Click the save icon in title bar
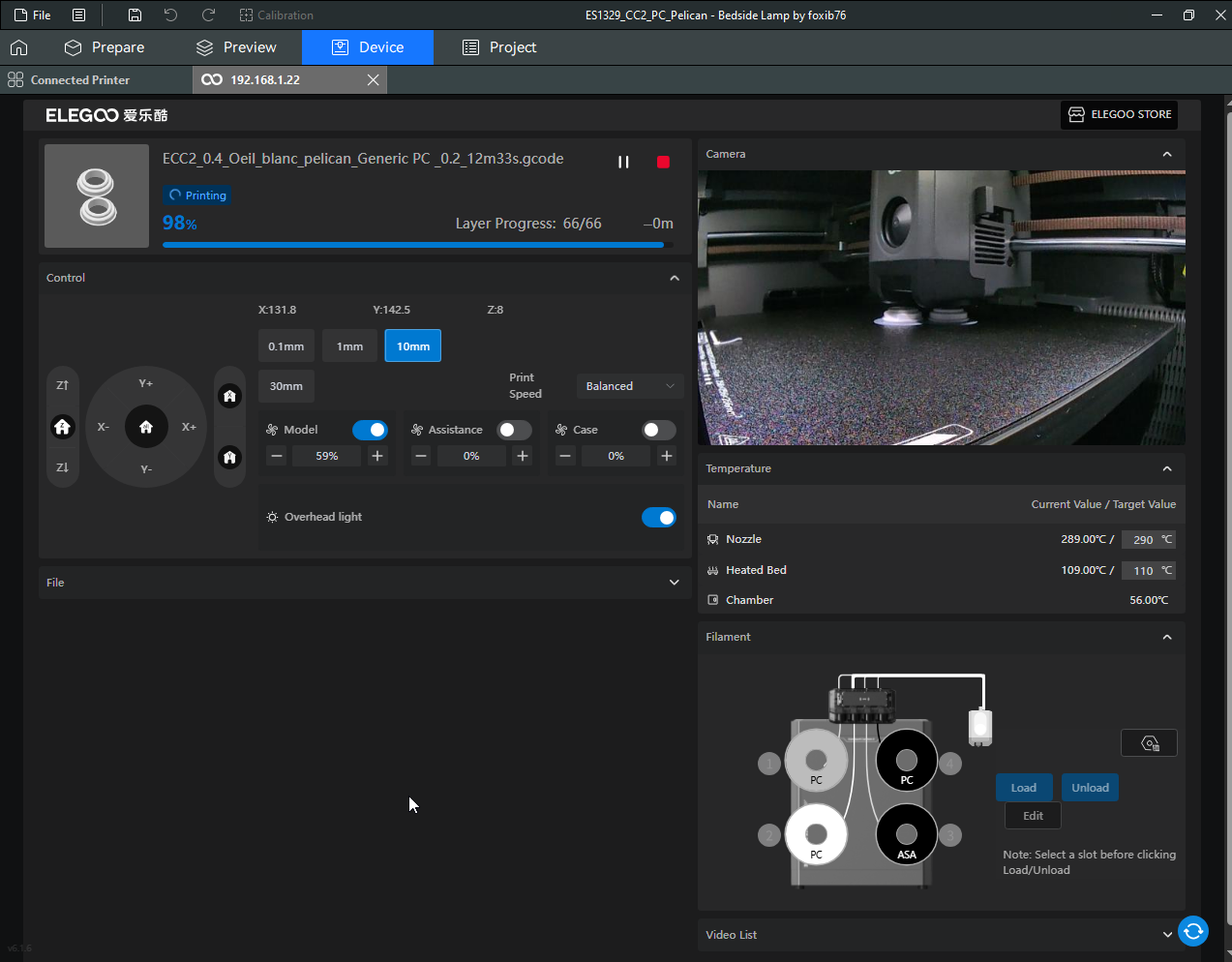1232x962 pixels. (135, 15)
